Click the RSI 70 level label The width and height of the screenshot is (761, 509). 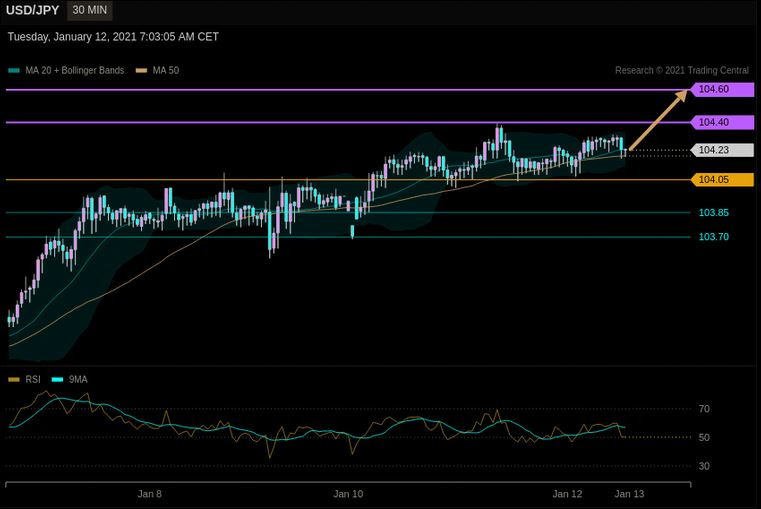[704, 409]
